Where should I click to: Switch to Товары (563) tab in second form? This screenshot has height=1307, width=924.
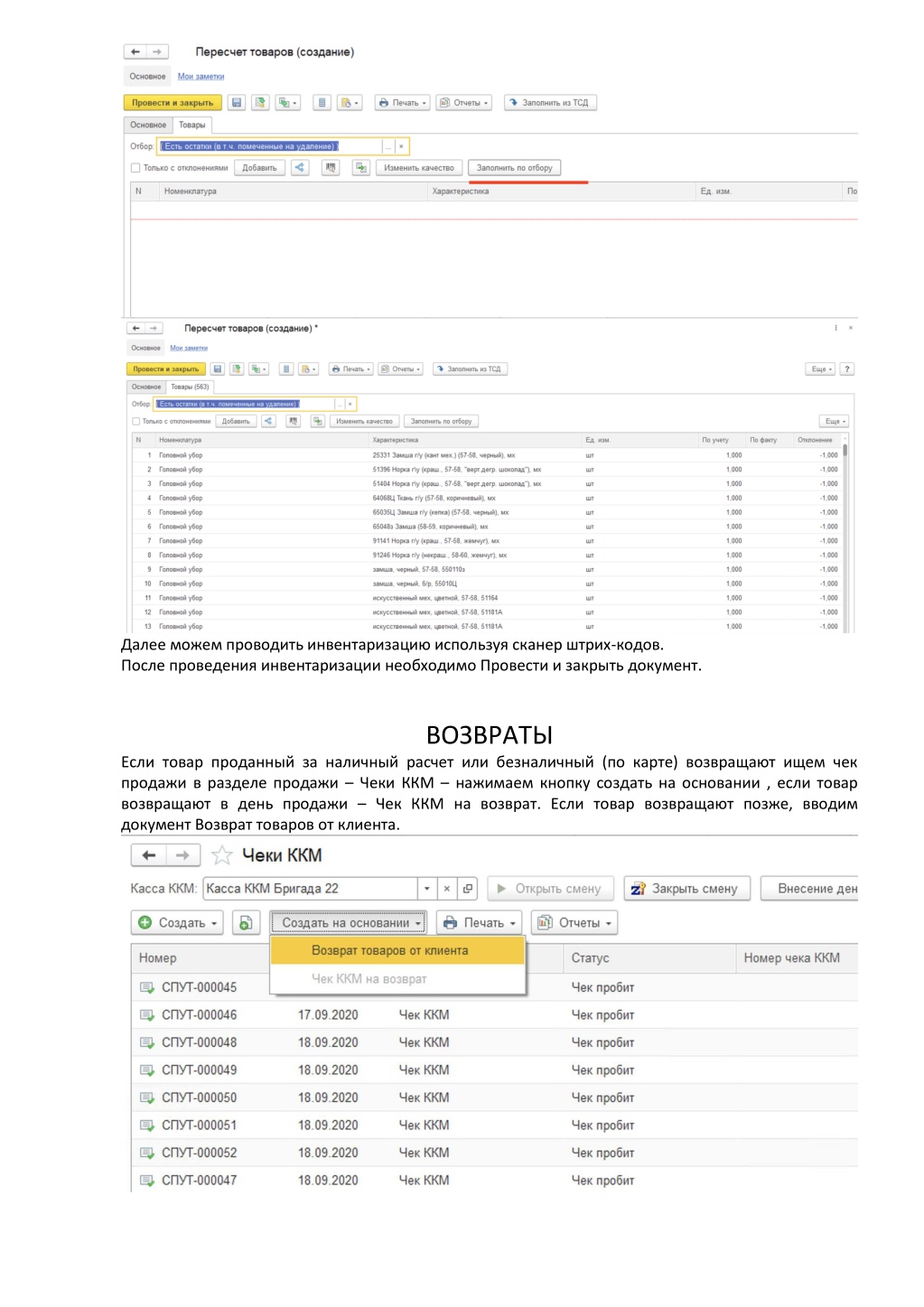click(x=190, y=387)
